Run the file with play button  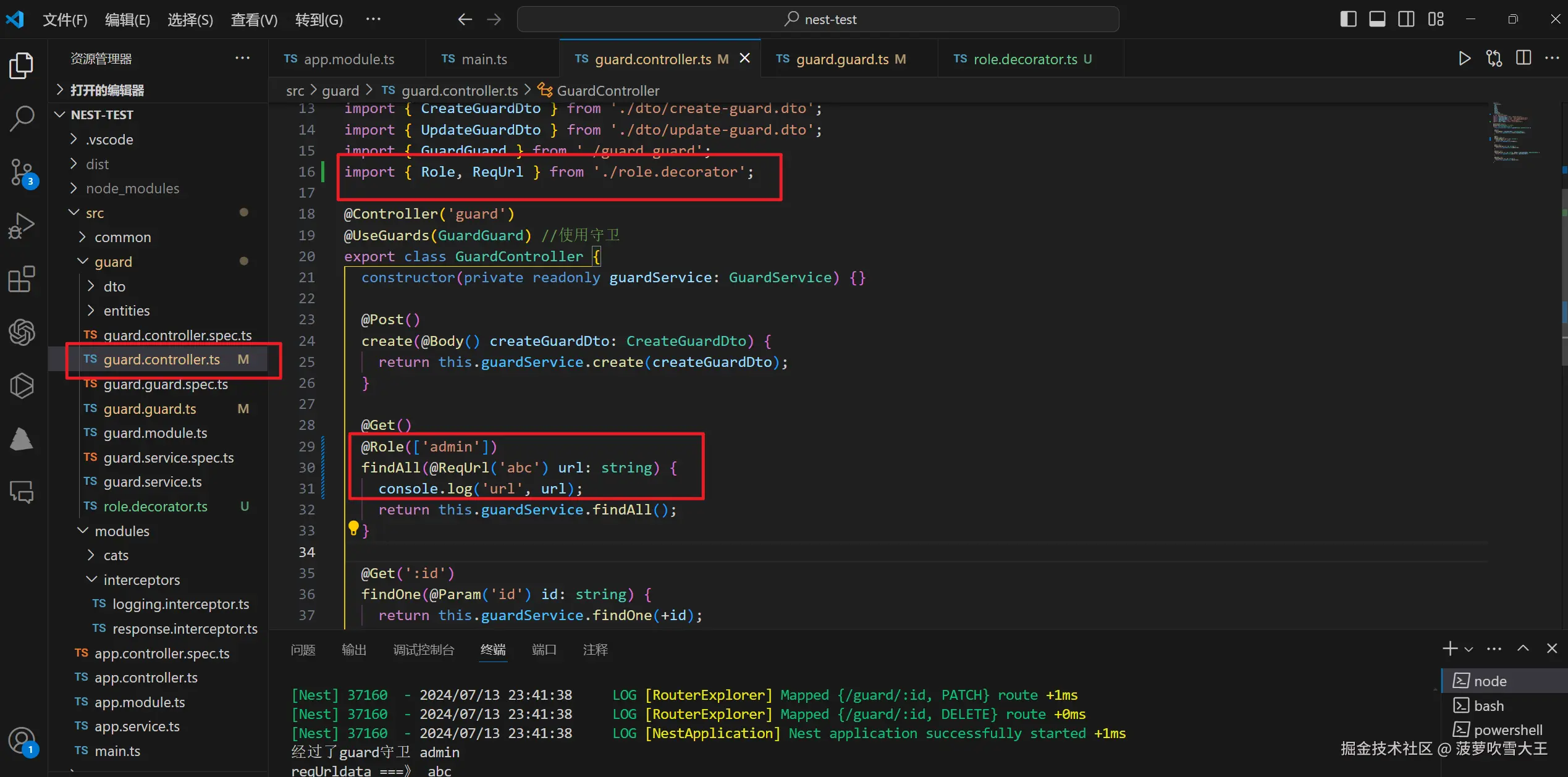click(1464, 59)
